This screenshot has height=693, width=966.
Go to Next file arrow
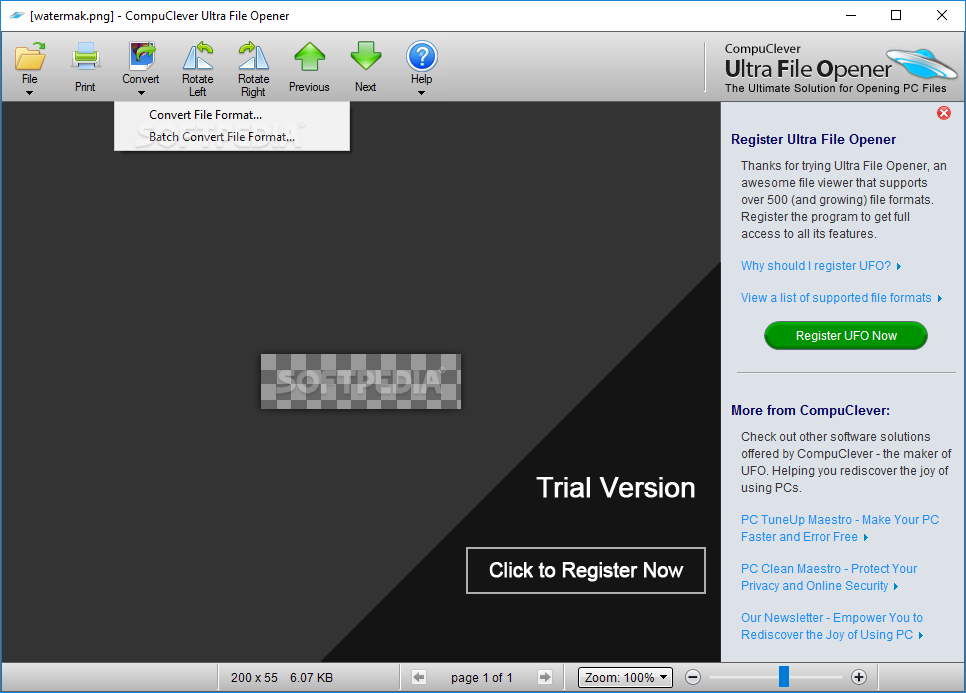point(366,57)
